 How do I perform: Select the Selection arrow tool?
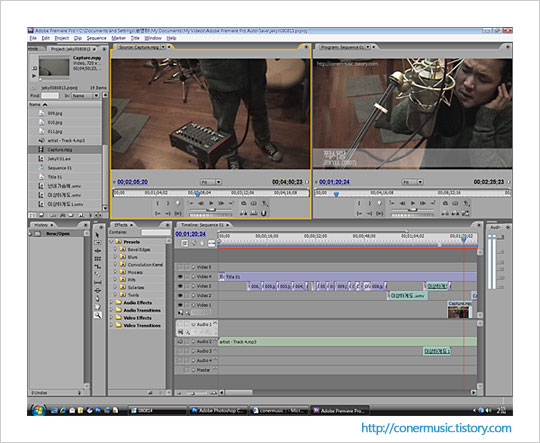98,235
